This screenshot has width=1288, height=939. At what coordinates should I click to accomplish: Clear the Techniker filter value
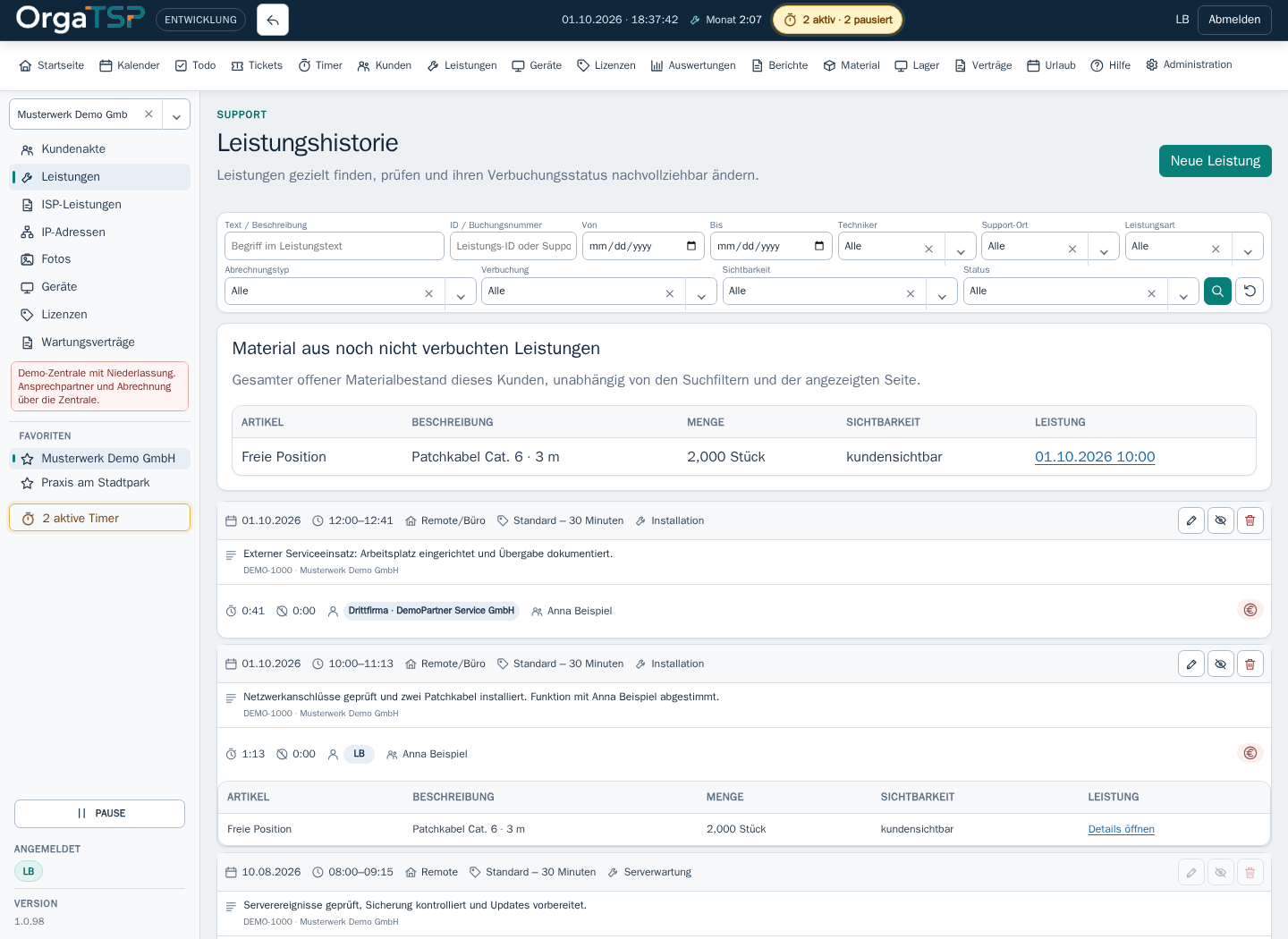click(x=928, y=249)
